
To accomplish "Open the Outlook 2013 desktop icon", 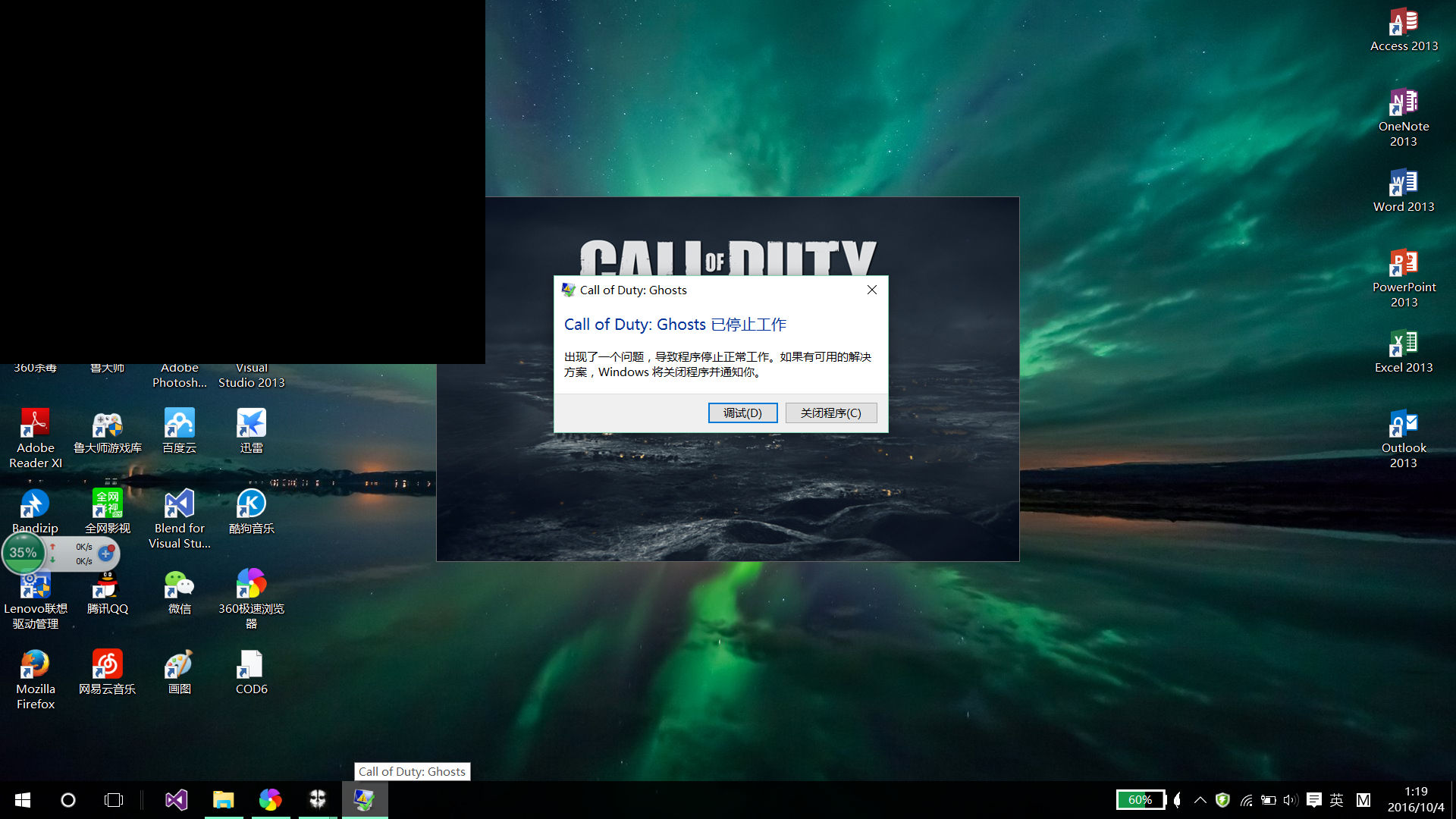I will point(1404,426).
